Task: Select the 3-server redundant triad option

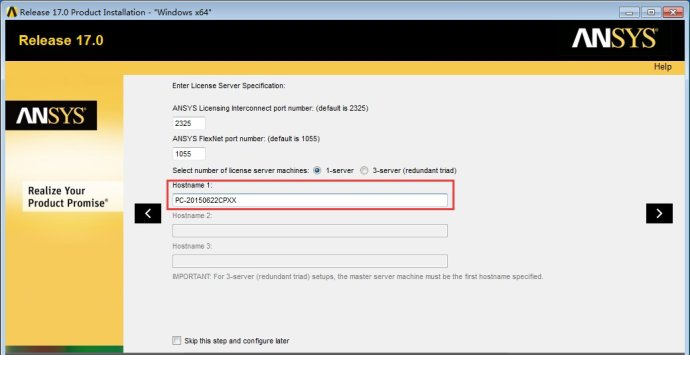Action: (x=364, y=171)
